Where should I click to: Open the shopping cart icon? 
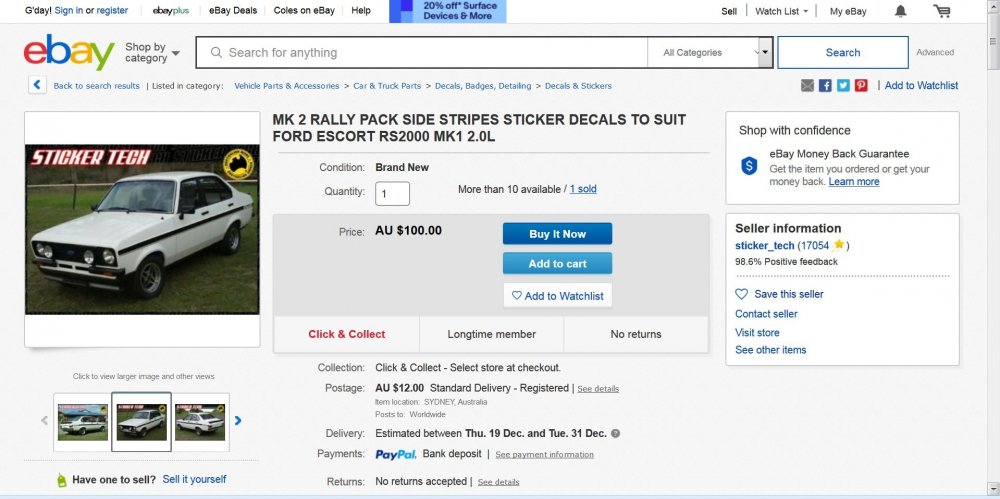click(941, 11)
